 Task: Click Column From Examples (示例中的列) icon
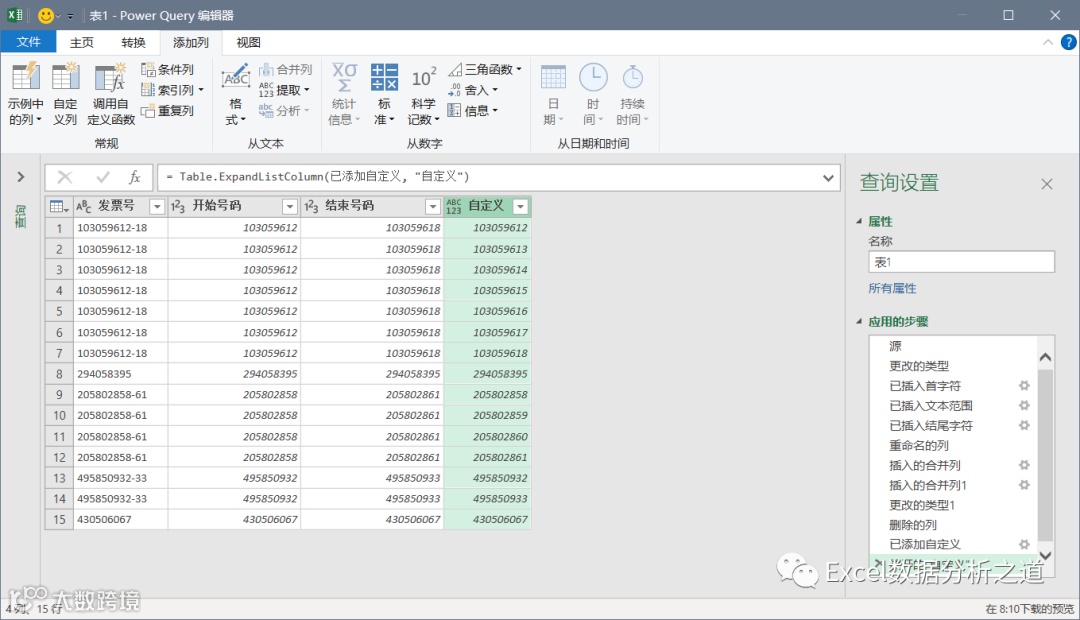(25, 76)
